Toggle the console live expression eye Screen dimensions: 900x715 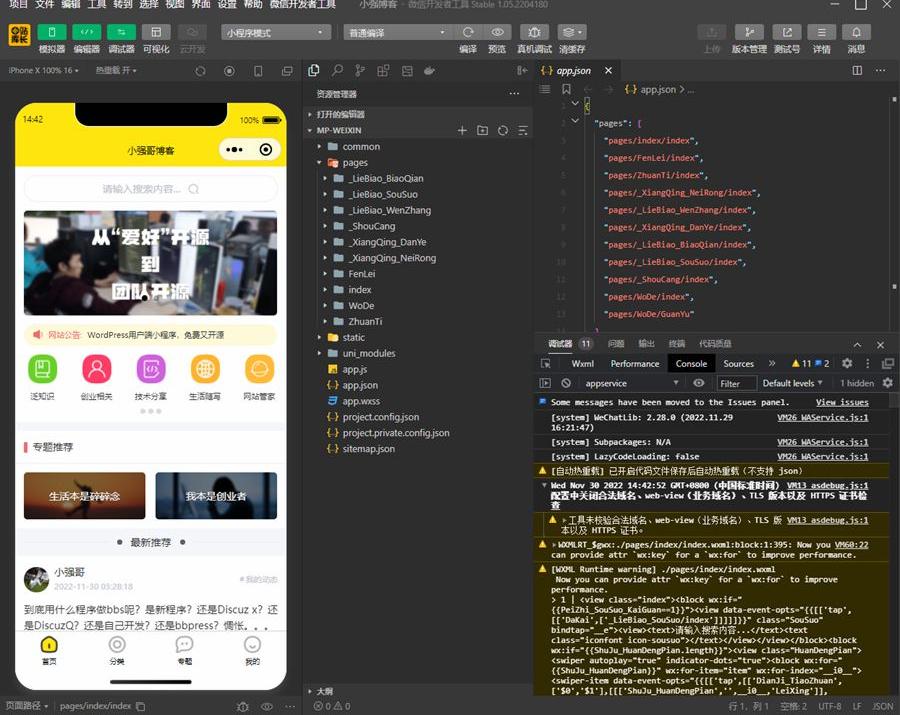tap(699, 383)
